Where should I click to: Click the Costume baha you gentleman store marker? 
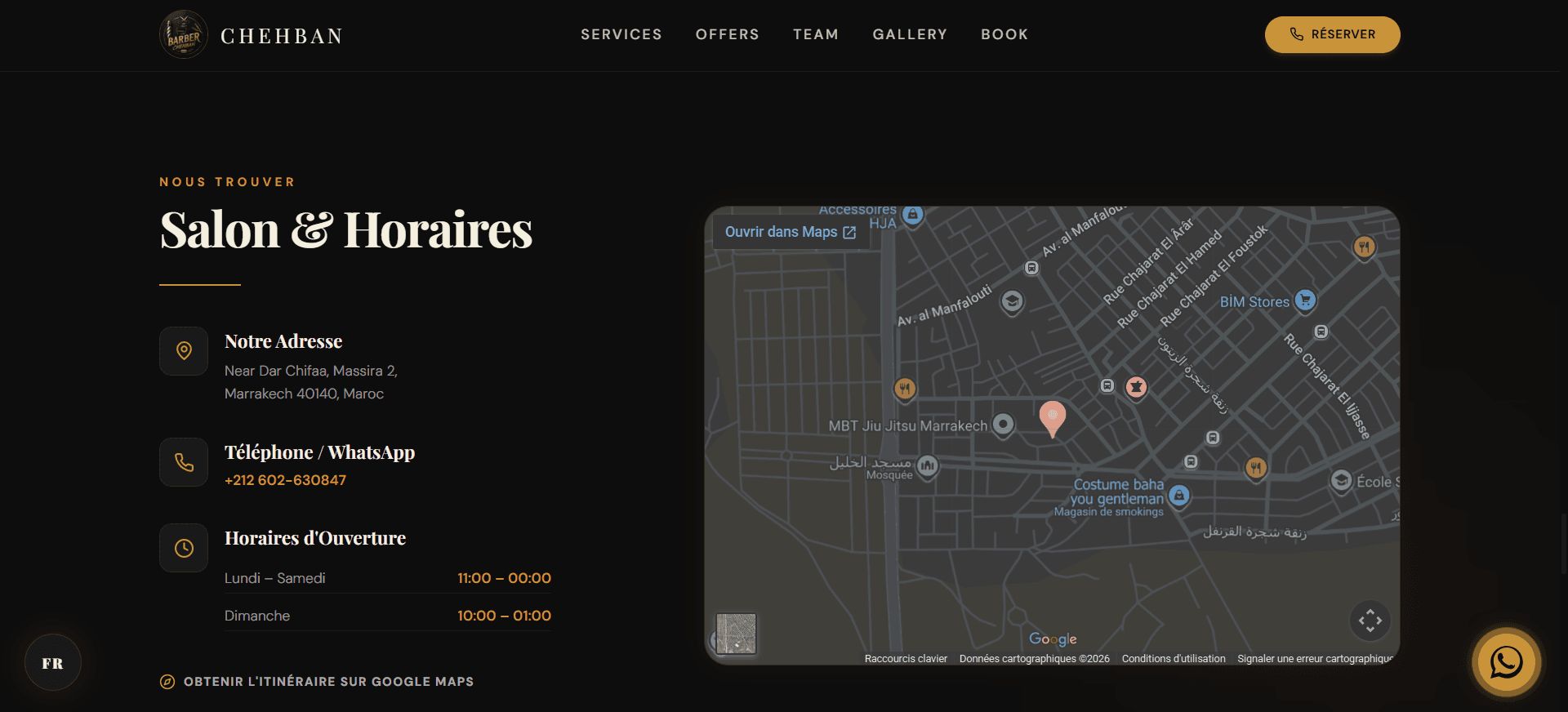(1178, 495)
